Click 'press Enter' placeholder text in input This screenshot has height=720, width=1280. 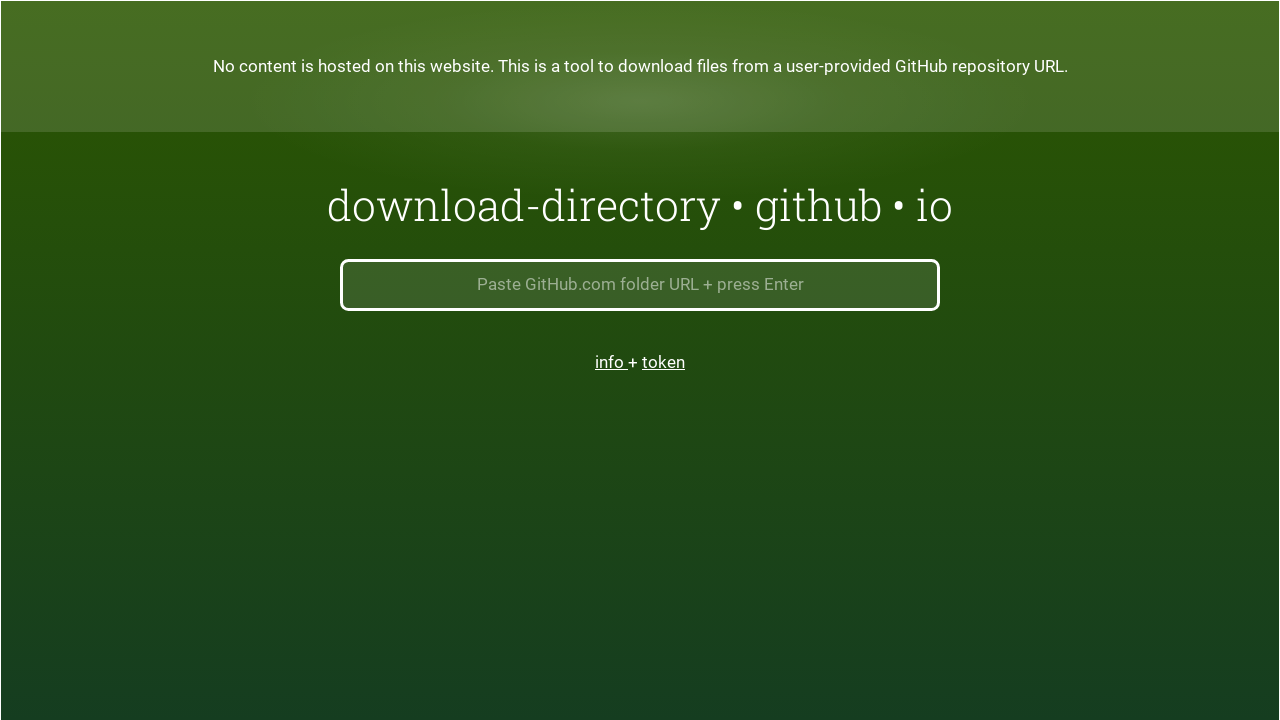(760, 285)
